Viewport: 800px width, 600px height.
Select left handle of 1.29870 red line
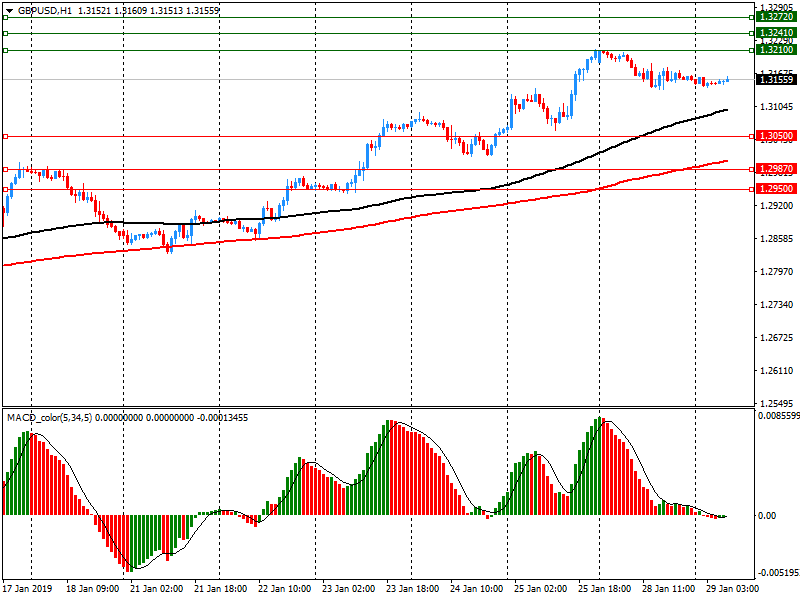5,169
